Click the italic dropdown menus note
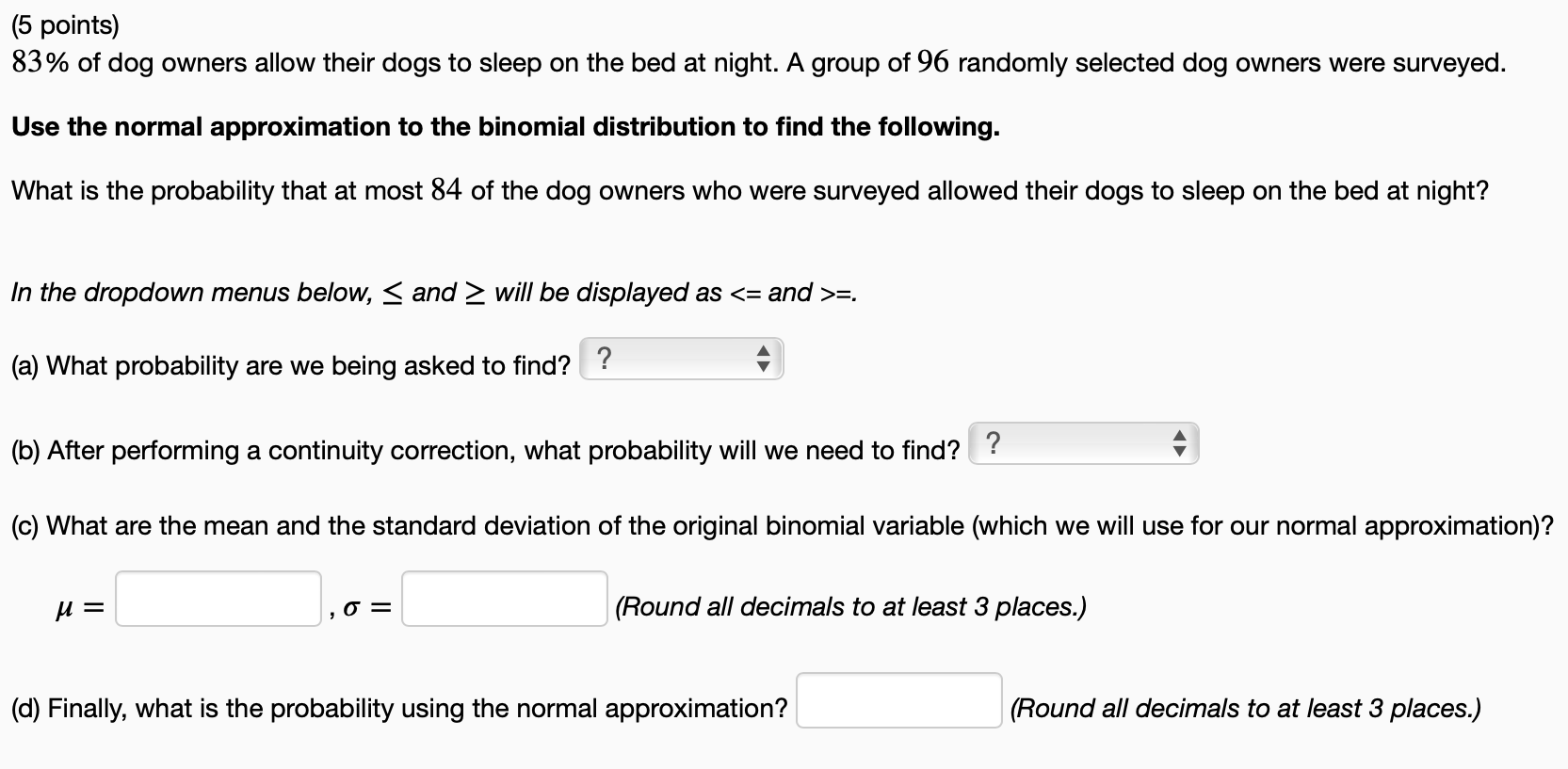The width and height of the screenshot is (1568, 769). [x=434, y=293]
